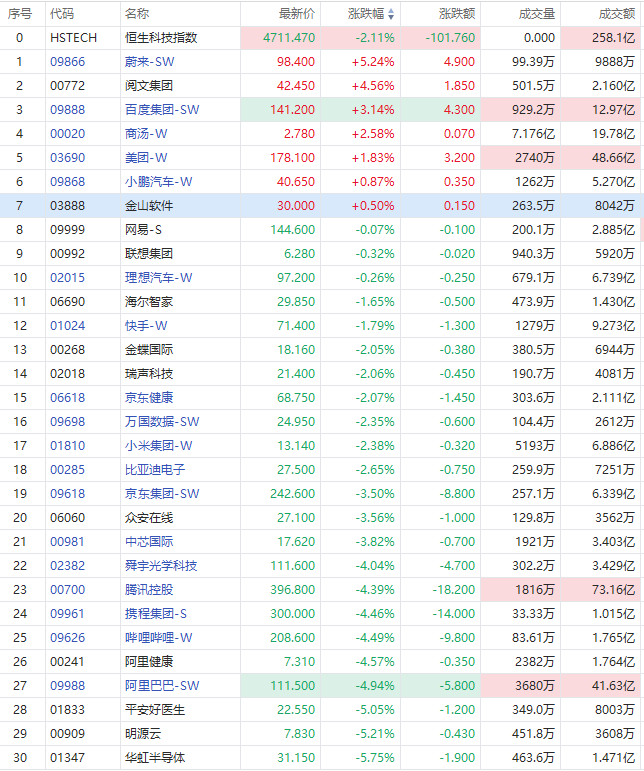Image resolution: width=644 pixels, height=771 pixels.
Task: Open stock code link 09866
Action: (67, 61)
